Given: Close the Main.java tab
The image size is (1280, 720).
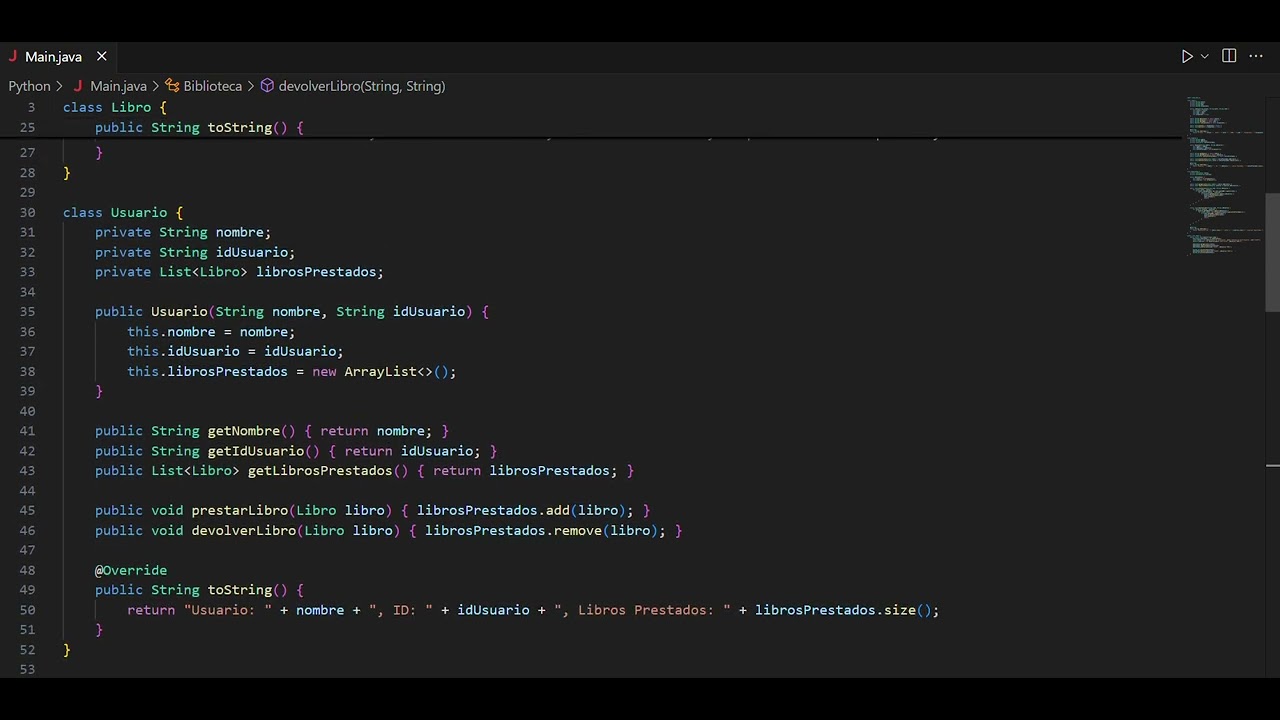Looking at the screenshot, I should click(101, 57).
